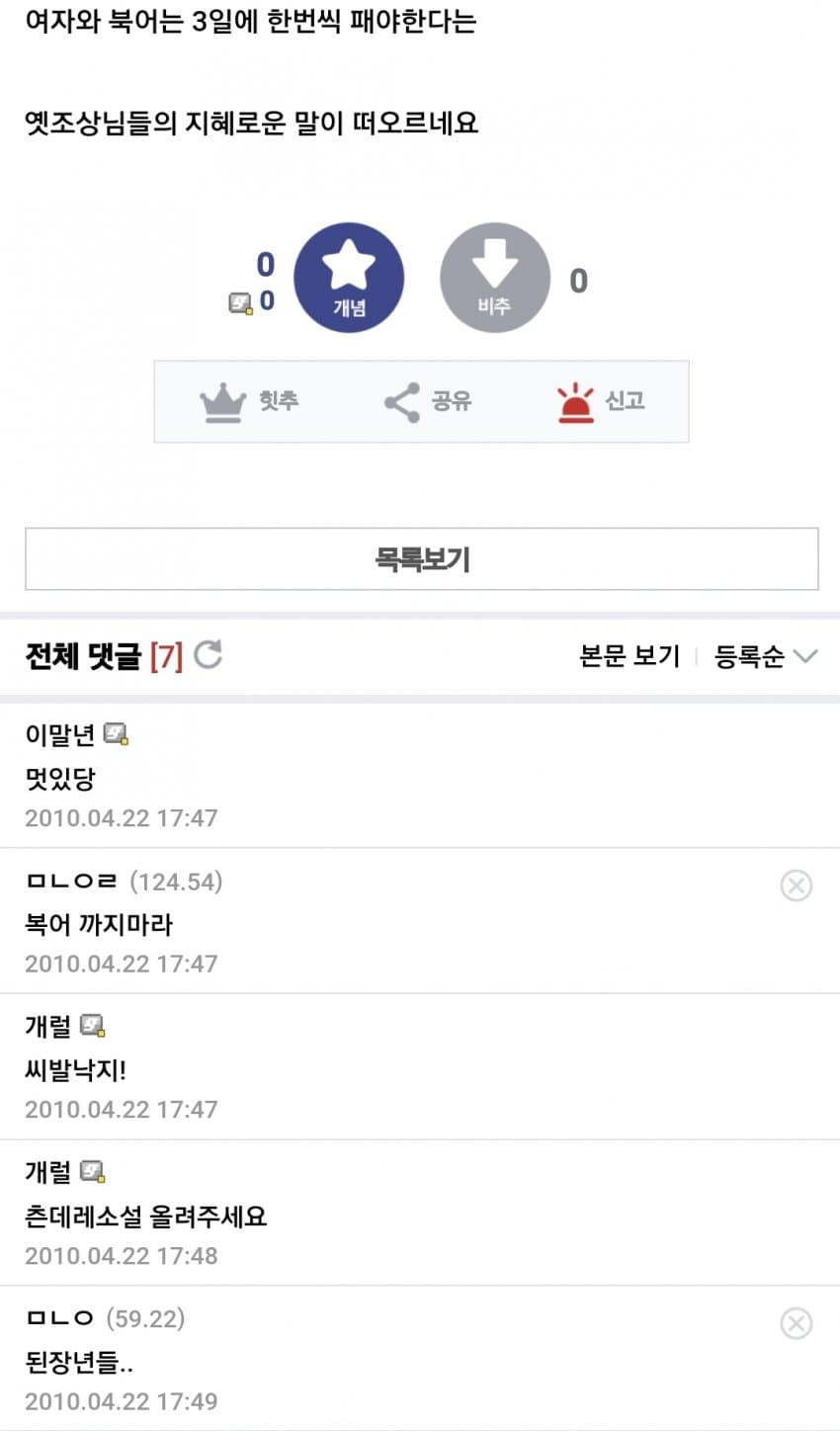
Task: Refresh comments with circular arrow icon
Action: (x=208, y=654)
